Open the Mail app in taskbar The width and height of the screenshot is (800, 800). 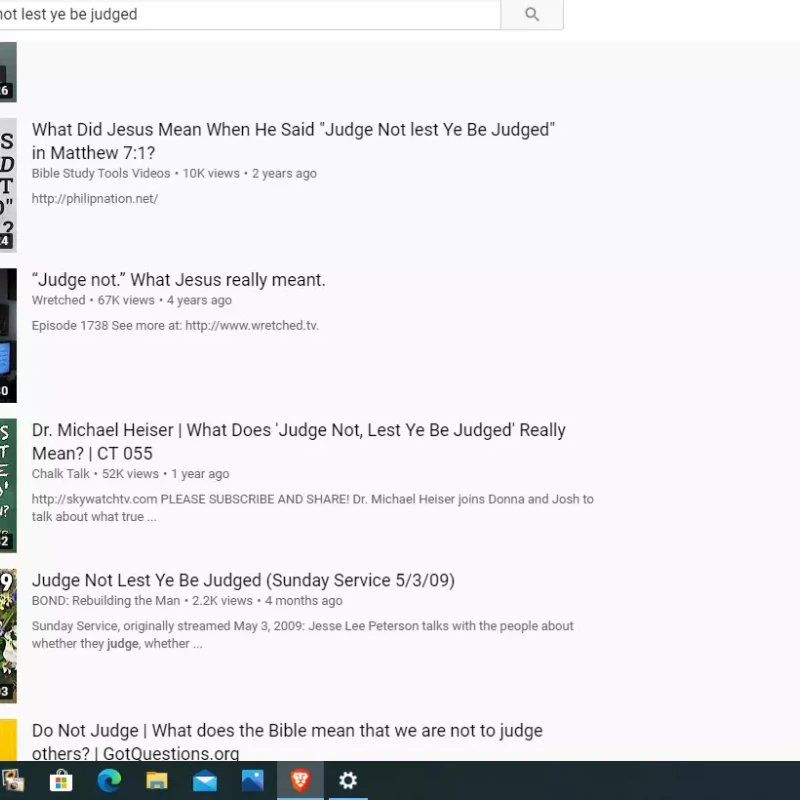point(205,780)
